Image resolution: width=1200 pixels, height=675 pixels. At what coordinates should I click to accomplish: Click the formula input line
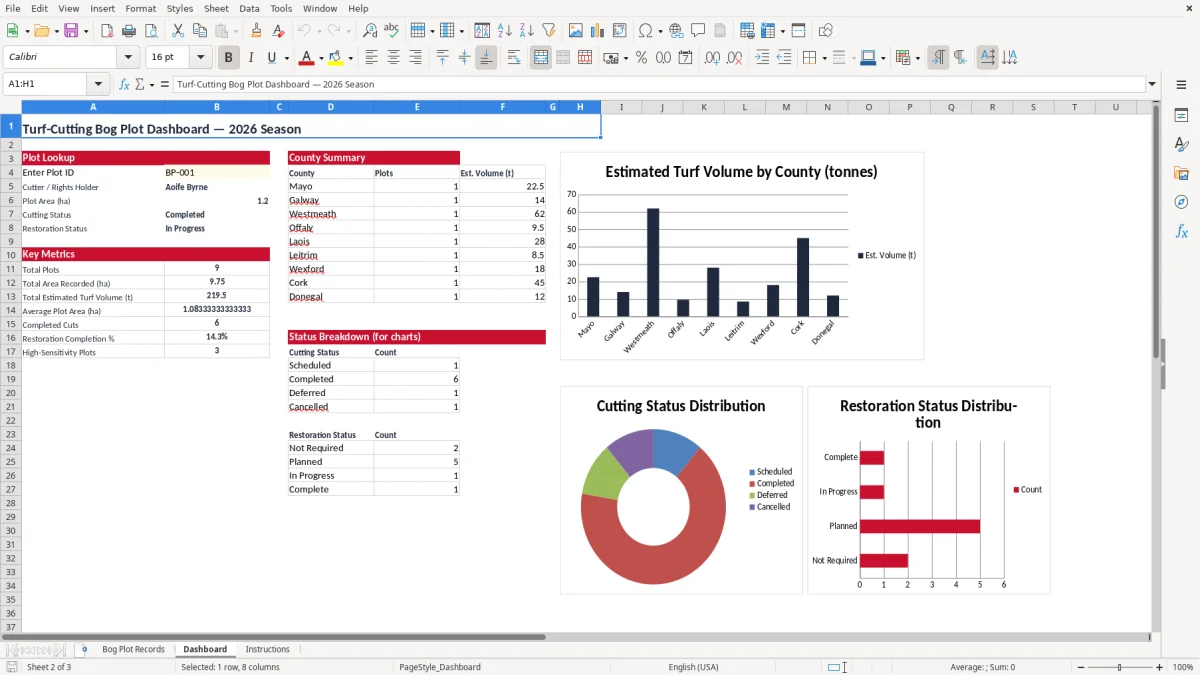[x=658, y=84]
